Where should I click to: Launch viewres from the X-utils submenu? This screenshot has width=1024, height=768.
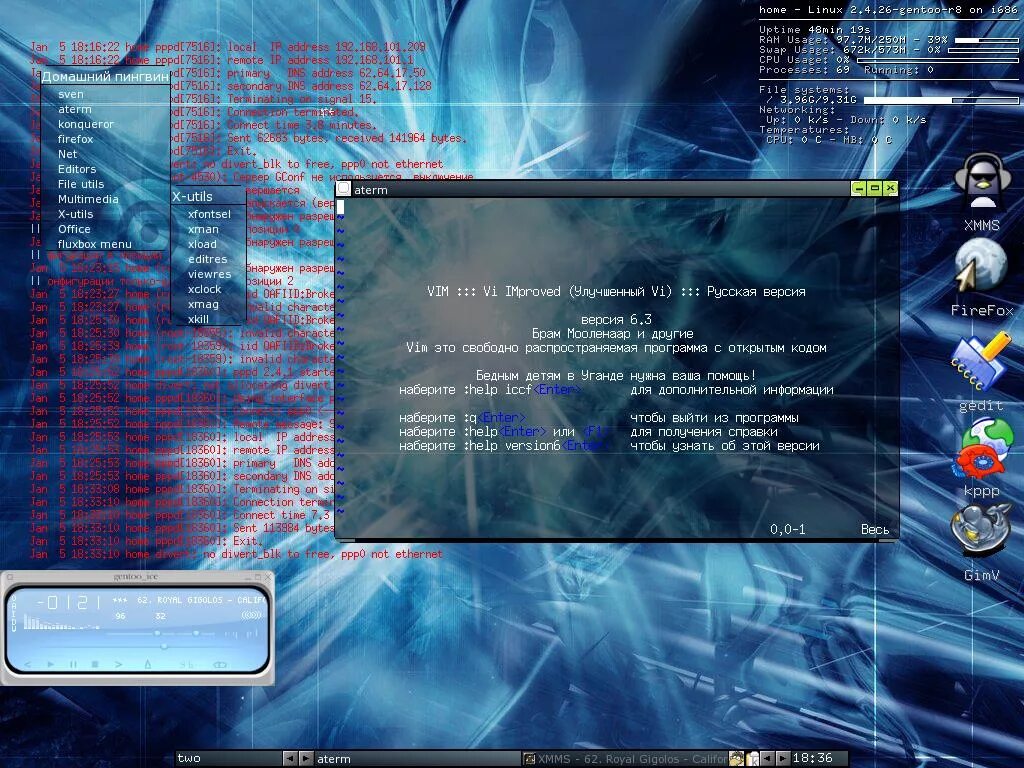[208, 274]
